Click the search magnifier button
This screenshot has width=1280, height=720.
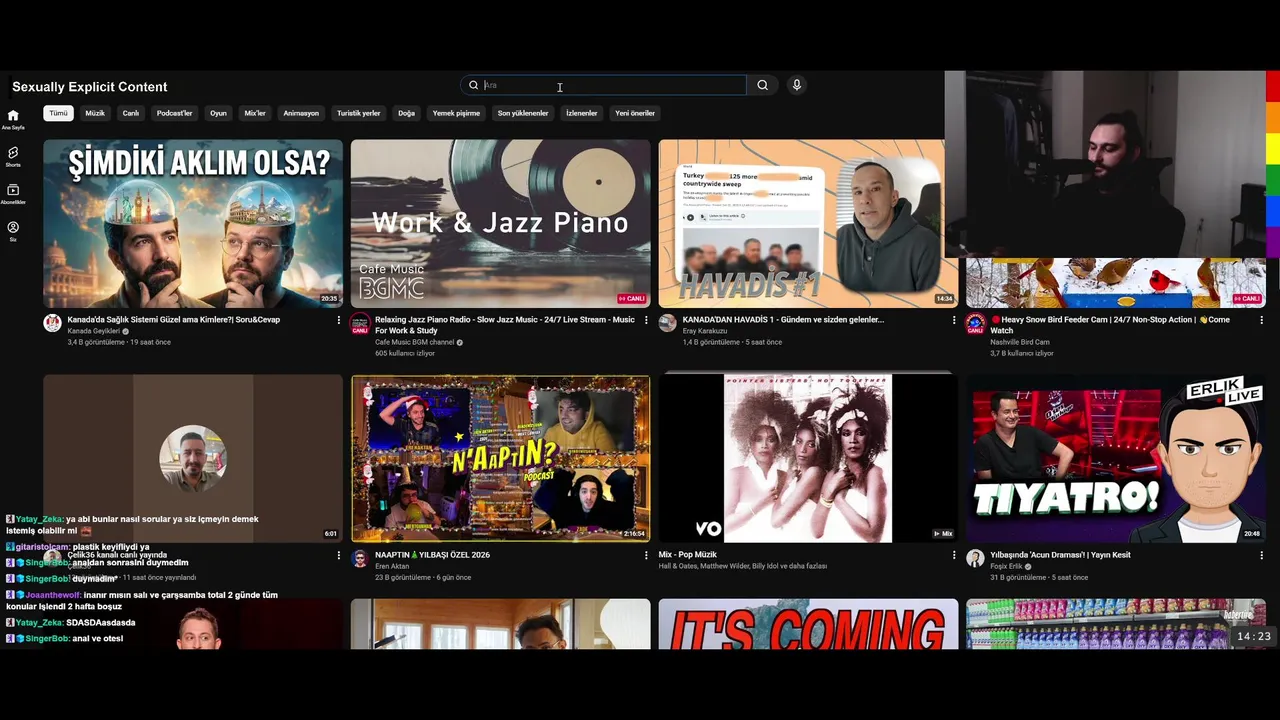click(x=763, y=85)
